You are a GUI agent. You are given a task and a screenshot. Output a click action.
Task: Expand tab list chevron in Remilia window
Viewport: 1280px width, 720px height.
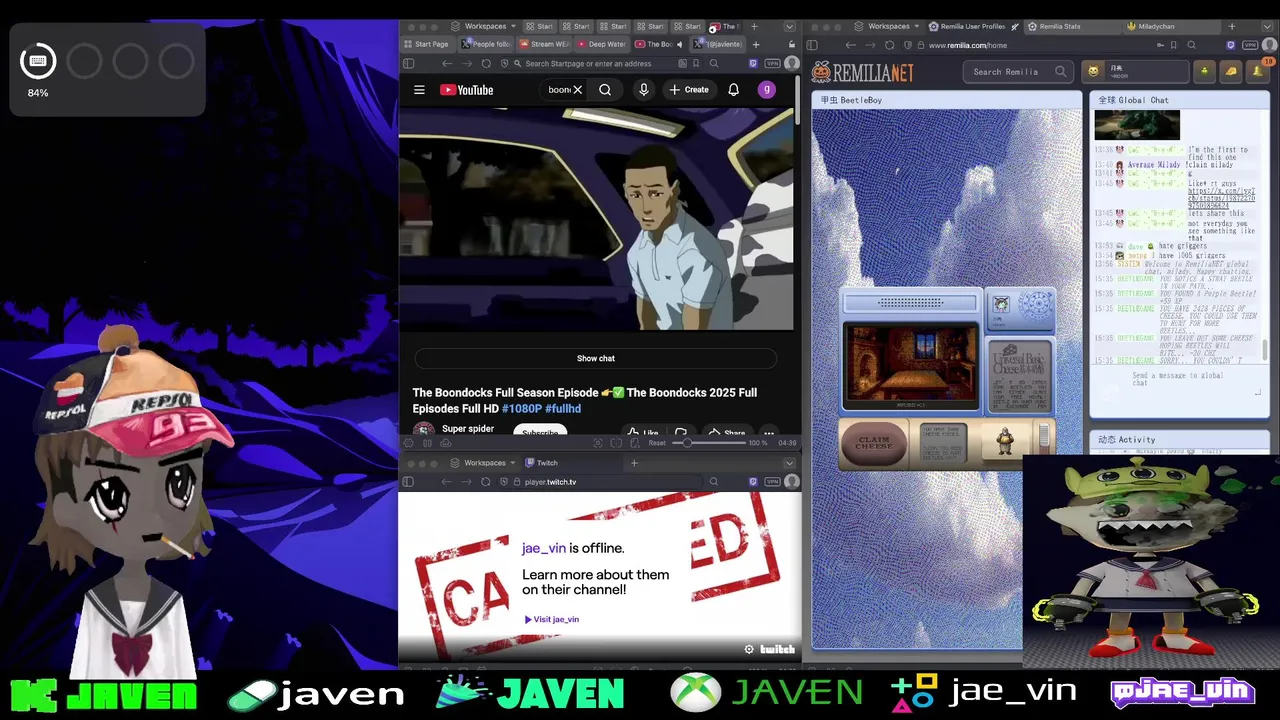click(x=1268, y=26)
